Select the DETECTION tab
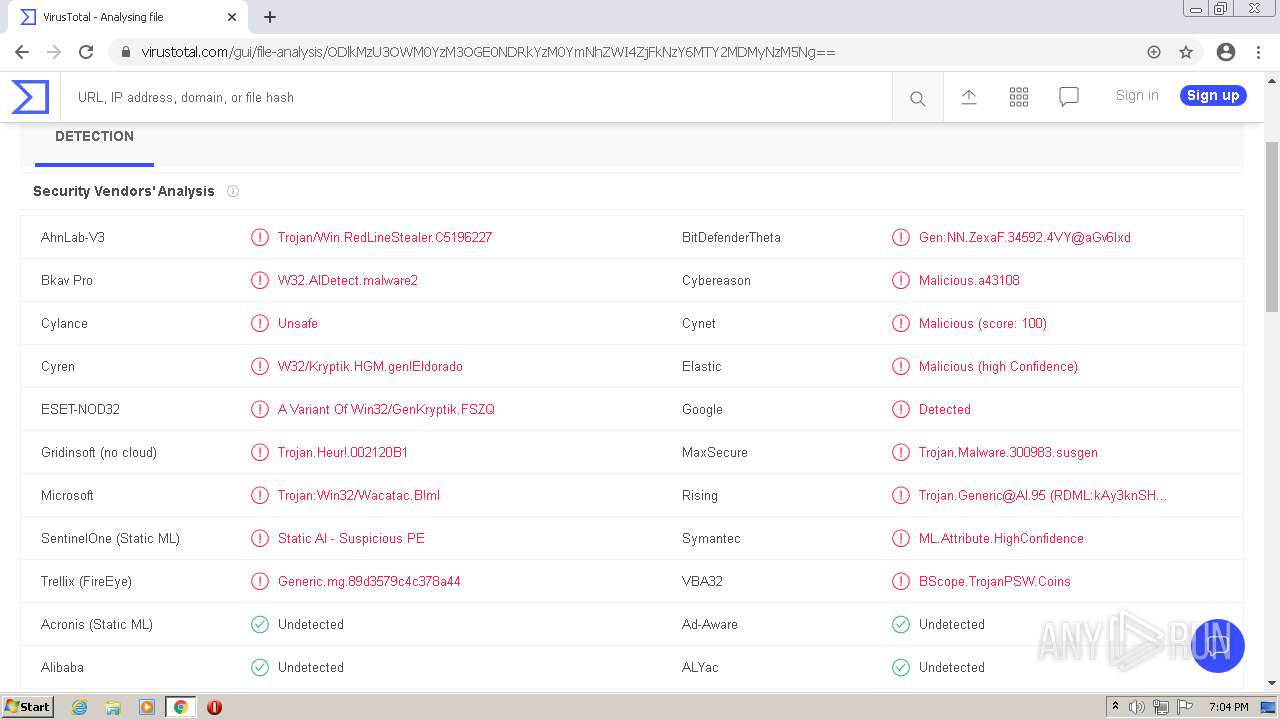Screen dimensions: 1280x720 (x=94, y=137)
